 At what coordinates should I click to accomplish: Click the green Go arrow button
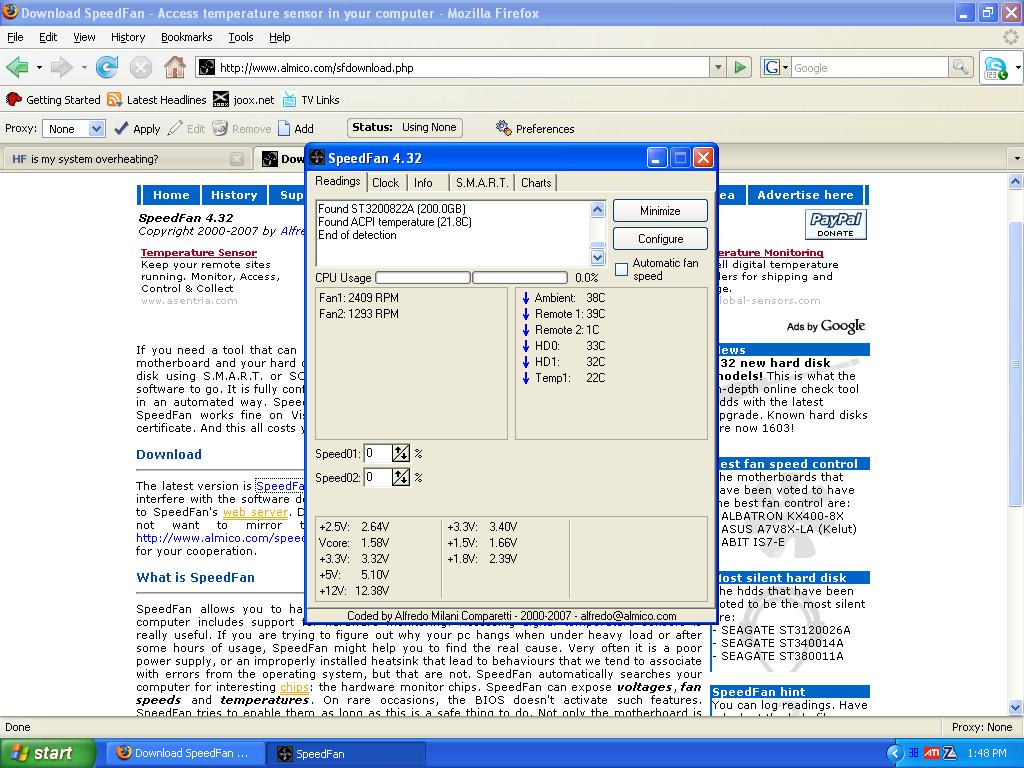coord(740,67)
